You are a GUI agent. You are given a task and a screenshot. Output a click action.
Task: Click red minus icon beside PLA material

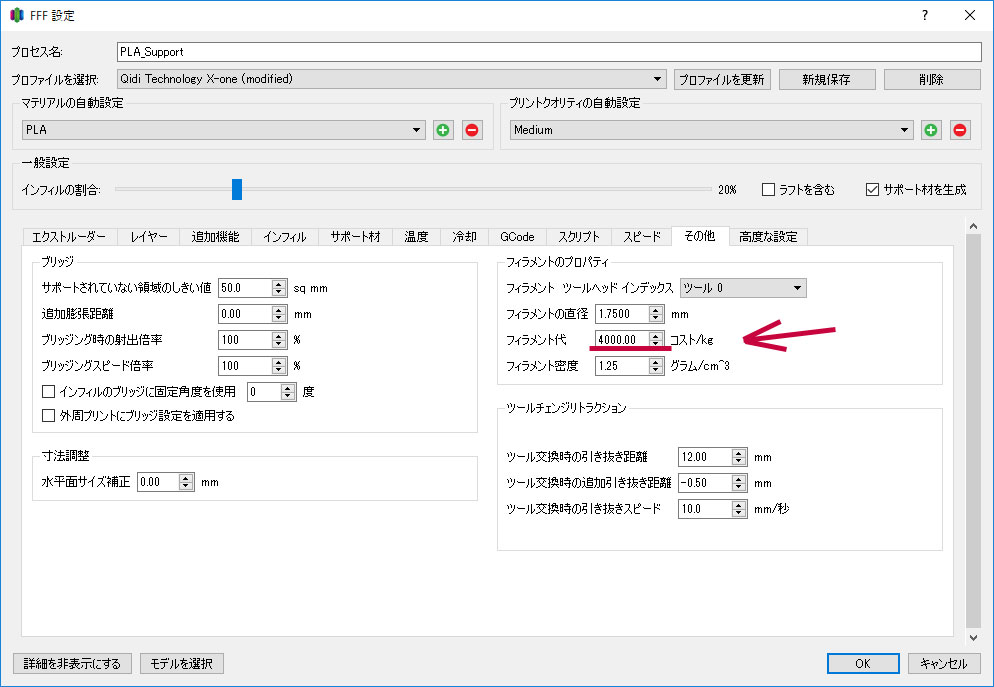(472, 130)
